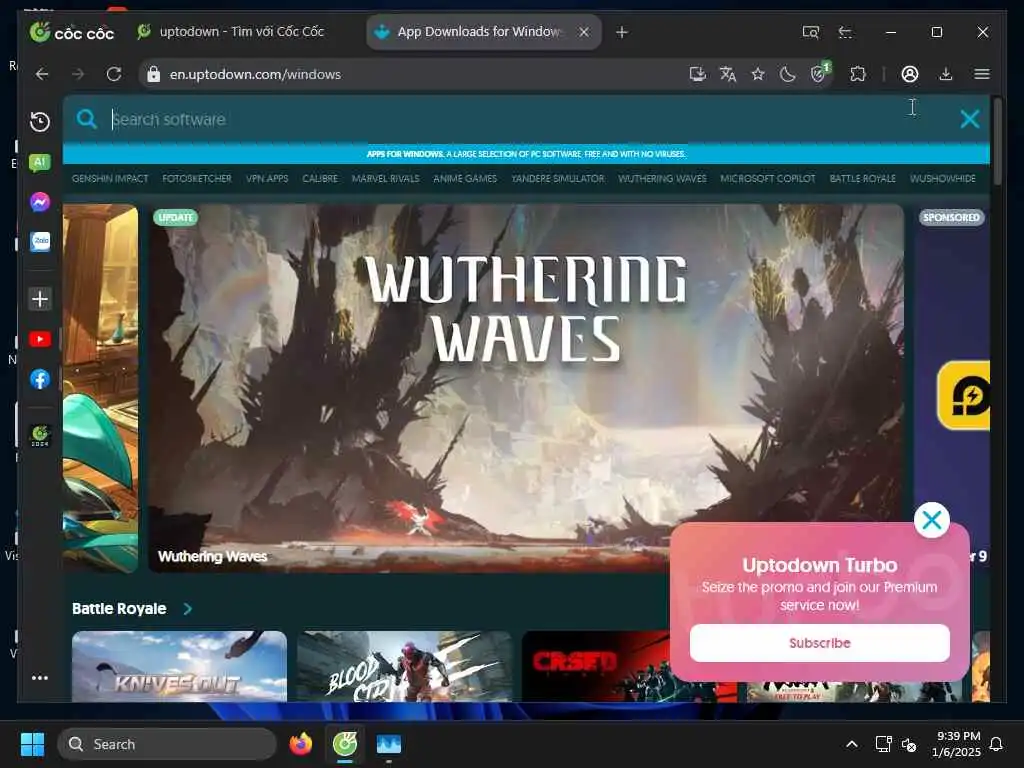
Task: Open the screenshot capture tool icon
Action: pos(810,32)
